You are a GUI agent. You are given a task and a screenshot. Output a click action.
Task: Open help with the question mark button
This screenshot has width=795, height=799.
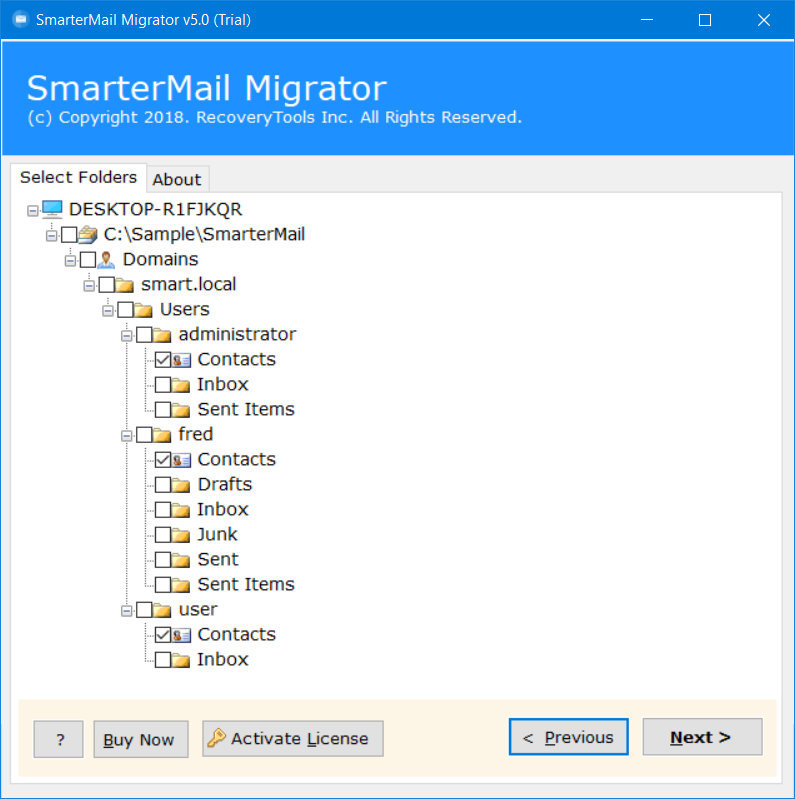(x=59, y=740)
